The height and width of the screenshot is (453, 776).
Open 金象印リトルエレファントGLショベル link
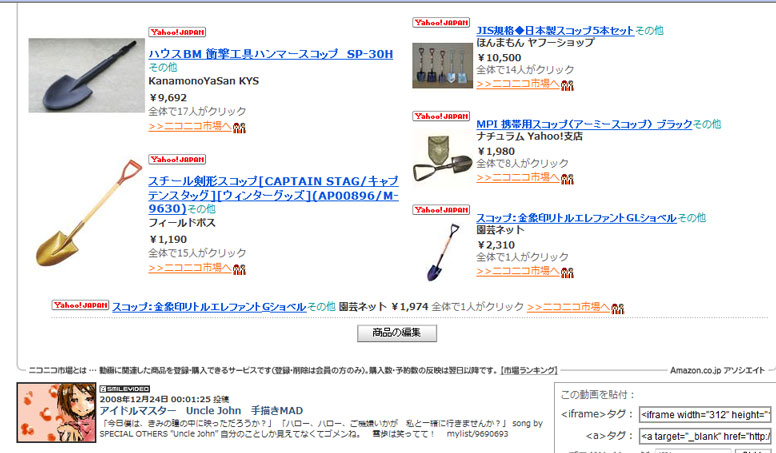[576, 218]
